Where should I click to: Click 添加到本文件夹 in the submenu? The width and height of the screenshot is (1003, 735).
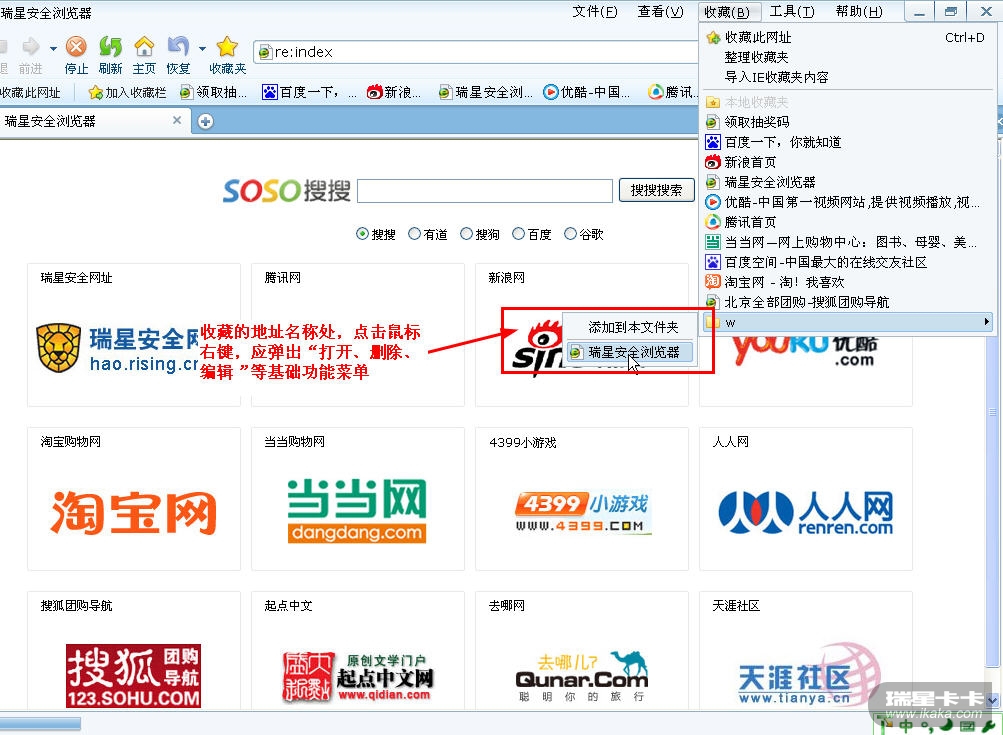(630, 328)
